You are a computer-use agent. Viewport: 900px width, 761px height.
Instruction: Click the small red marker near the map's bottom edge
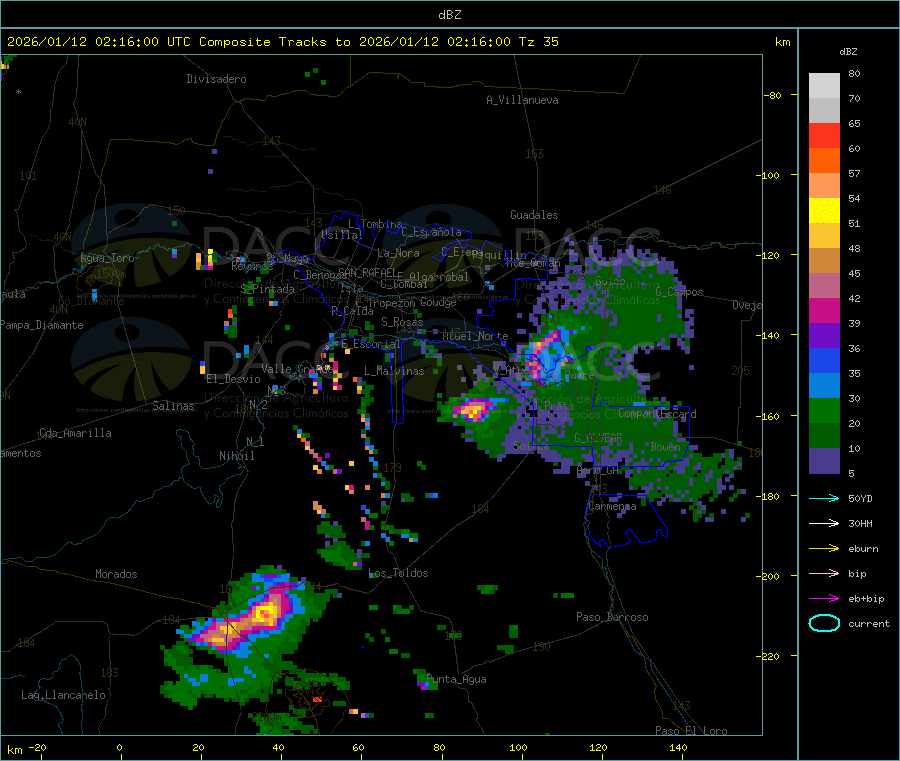click(x=317, y=700)
